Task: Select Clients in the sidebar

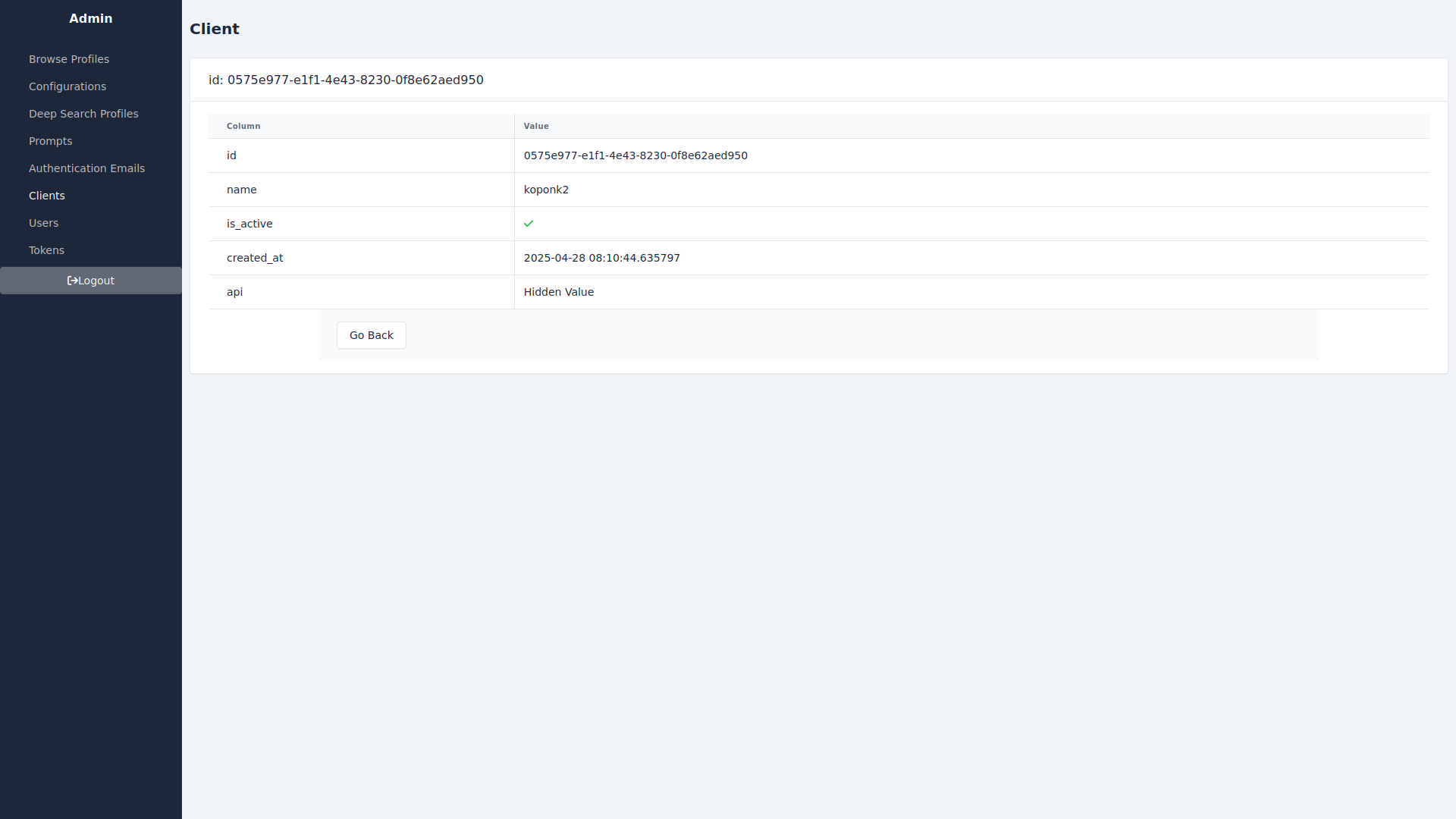Action: tap(47, 196)
